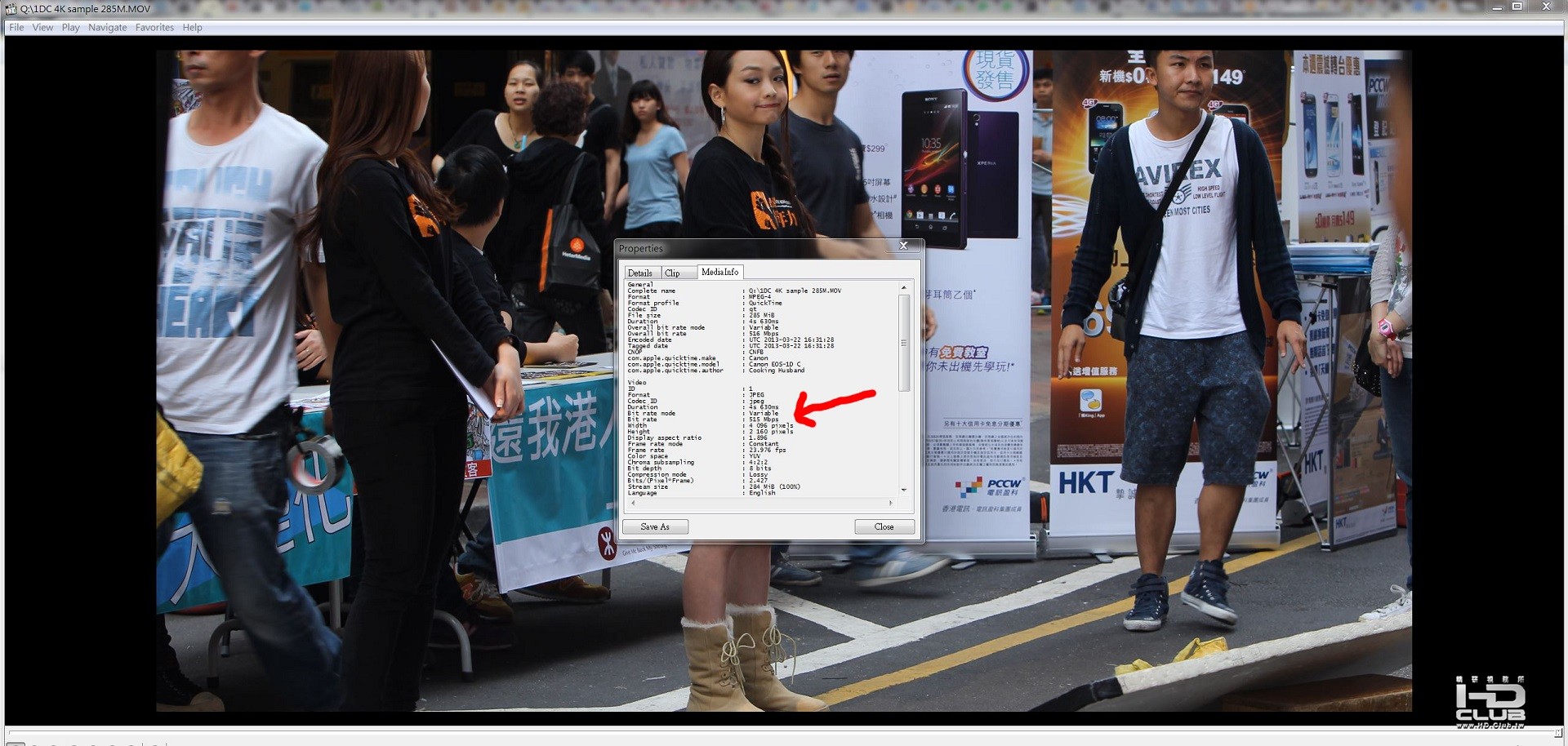Click the '23.976 fps' value

[768, 451]
